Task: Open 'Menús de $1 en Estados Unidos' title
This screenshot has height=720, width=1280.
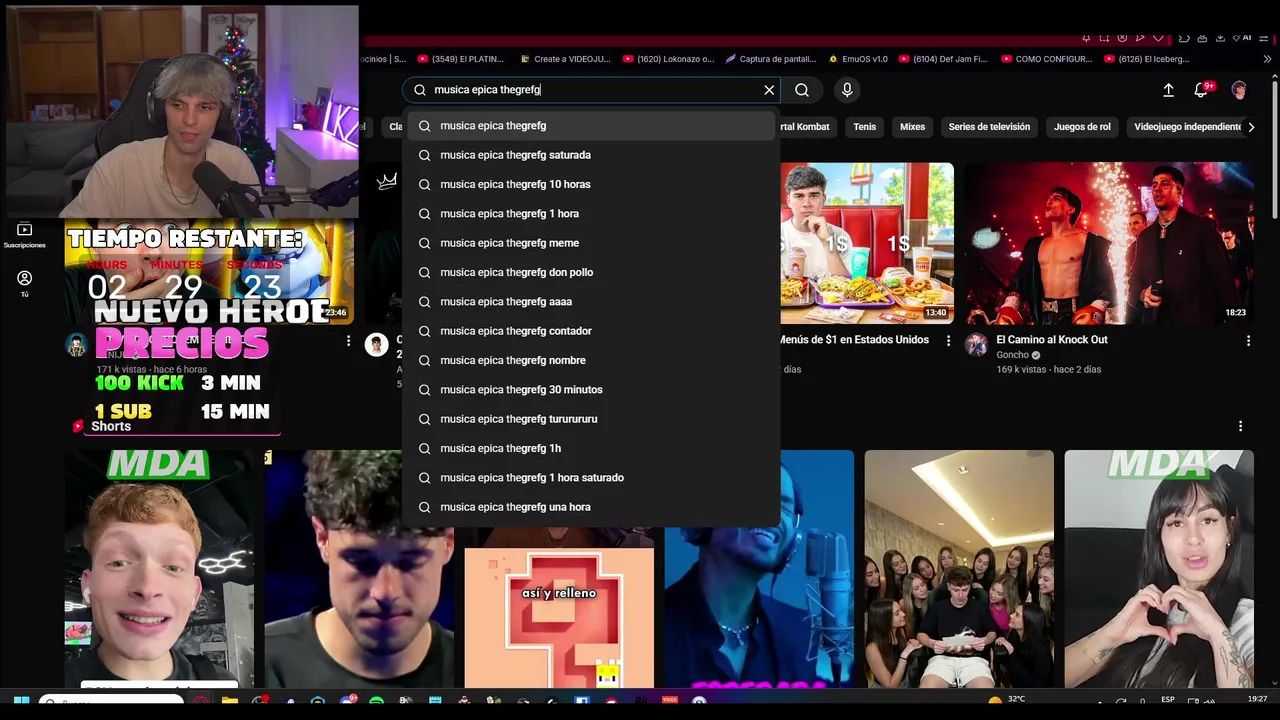Action: 854,340
